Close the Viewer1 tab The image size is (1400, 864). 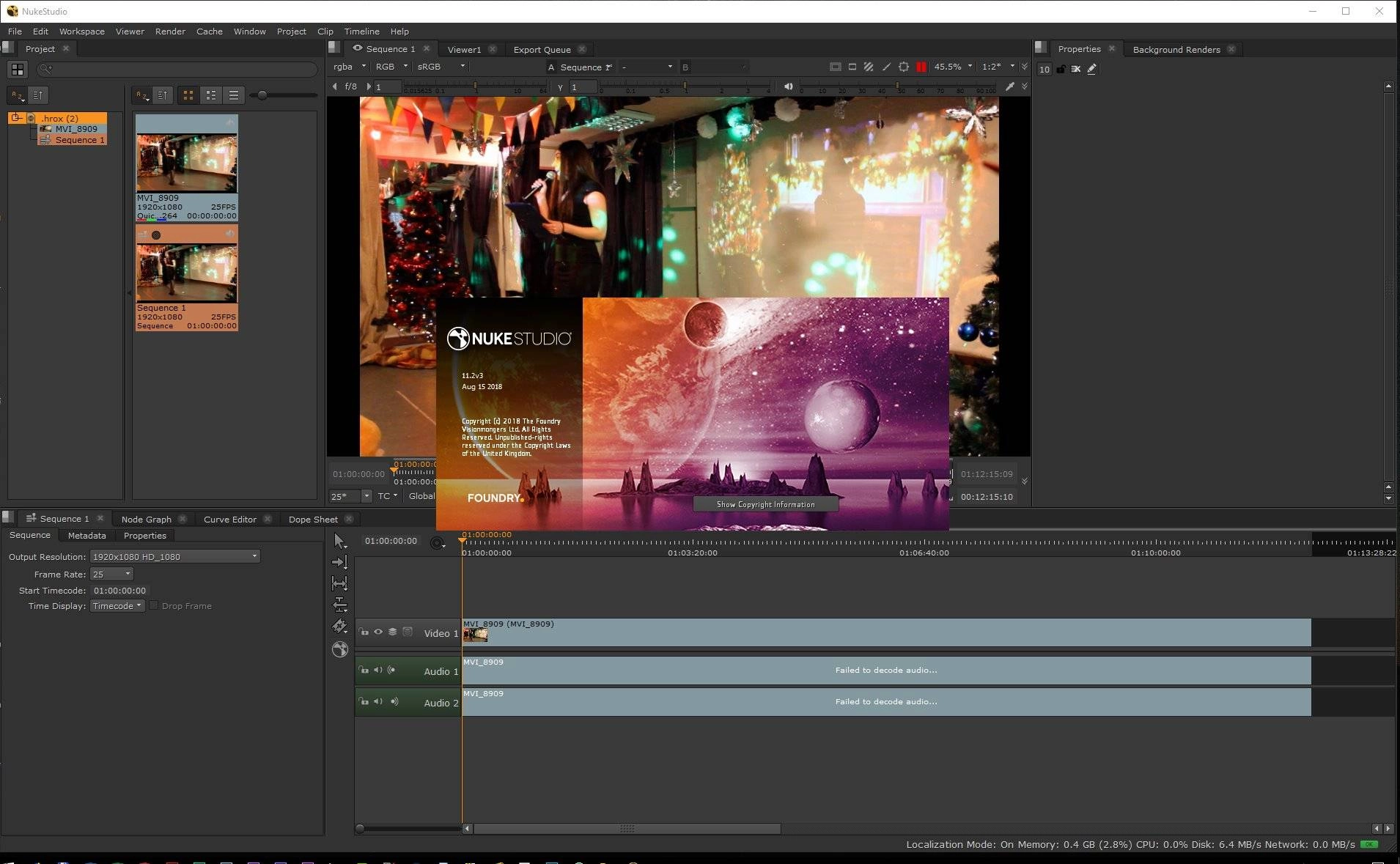tap(493, 50)
